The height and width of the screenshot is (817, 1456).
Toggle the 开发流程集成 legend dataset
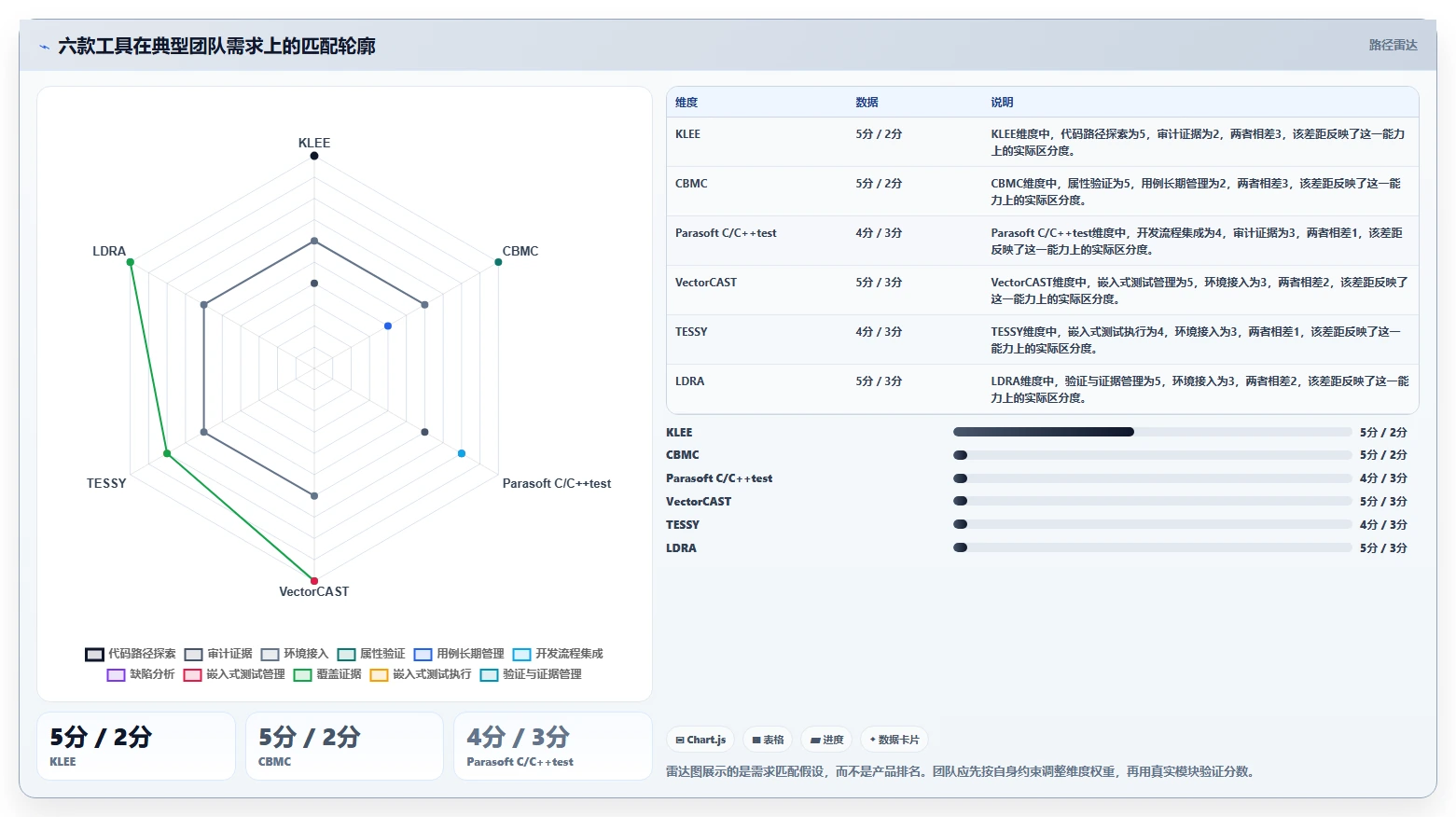point(558,654)
